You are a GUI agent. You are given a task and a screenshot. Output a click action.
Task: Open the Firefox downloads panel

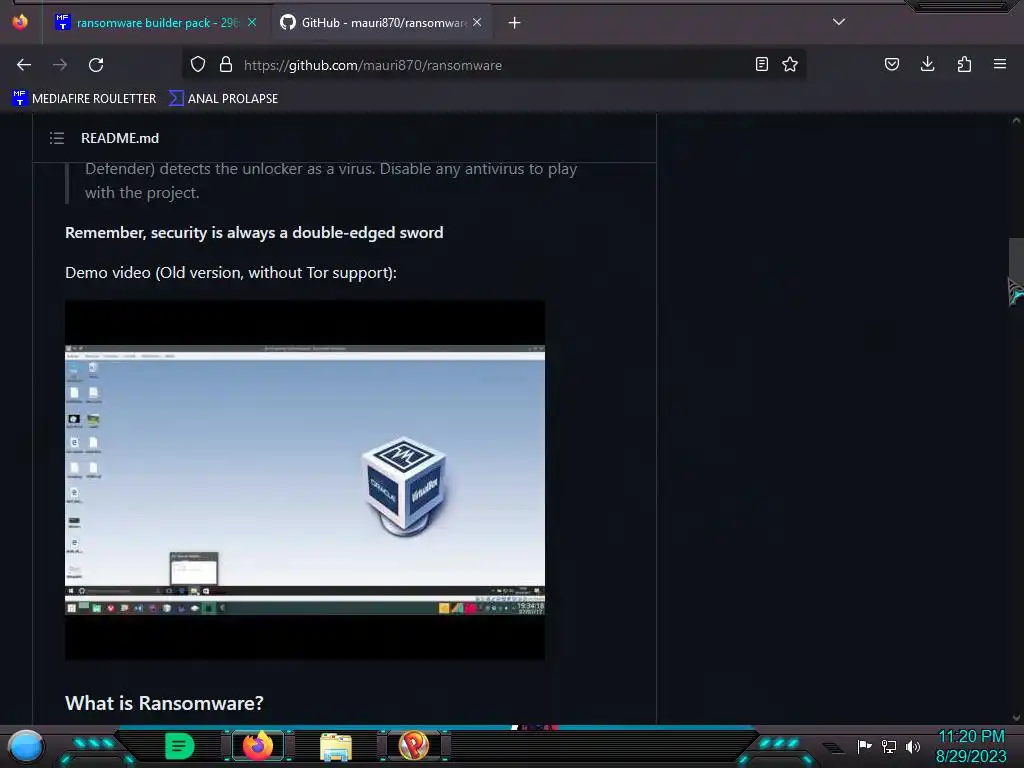pos(927,64)
